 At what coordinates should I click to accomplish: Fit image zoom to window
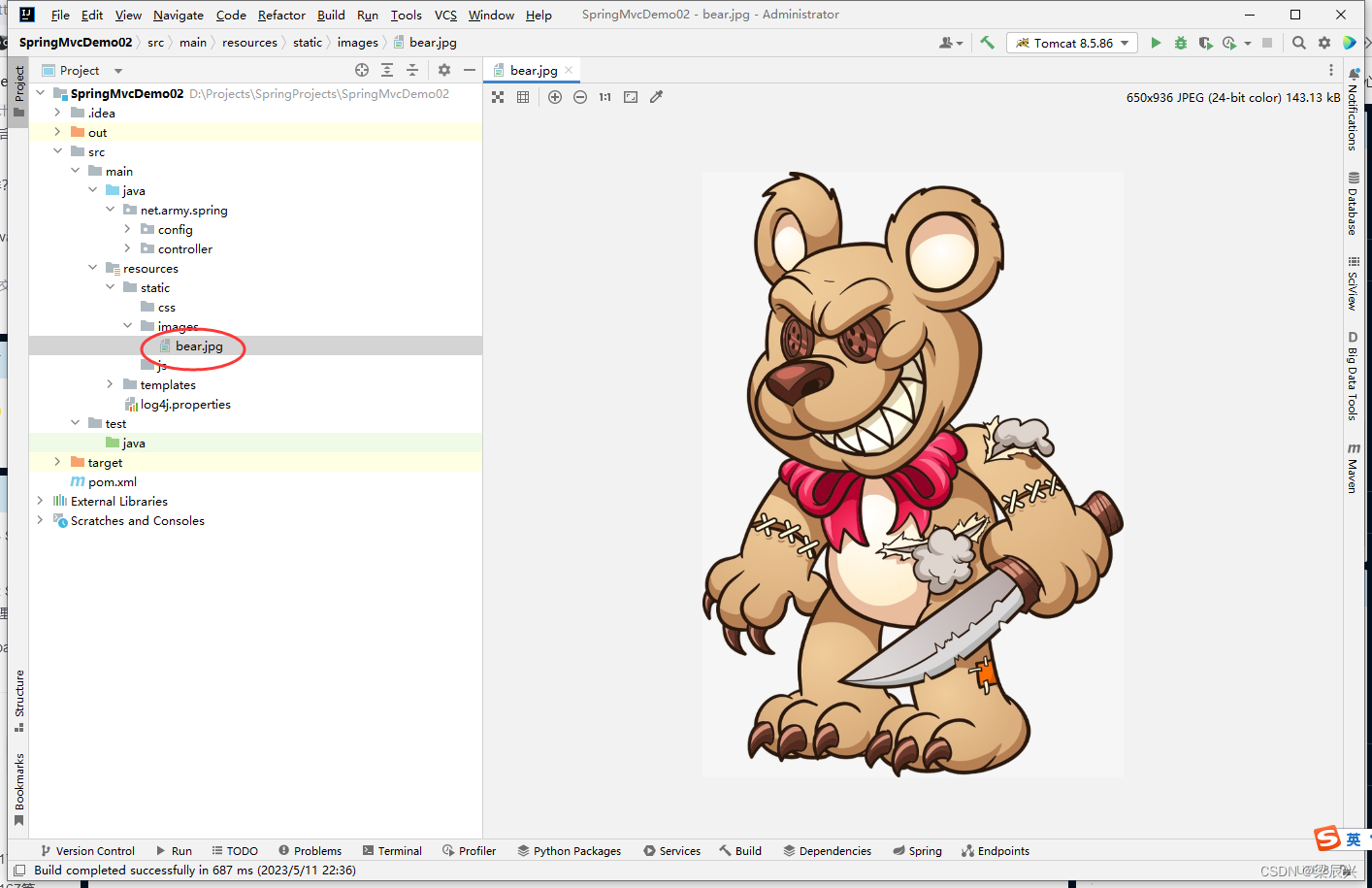click(x=631, y=97)
